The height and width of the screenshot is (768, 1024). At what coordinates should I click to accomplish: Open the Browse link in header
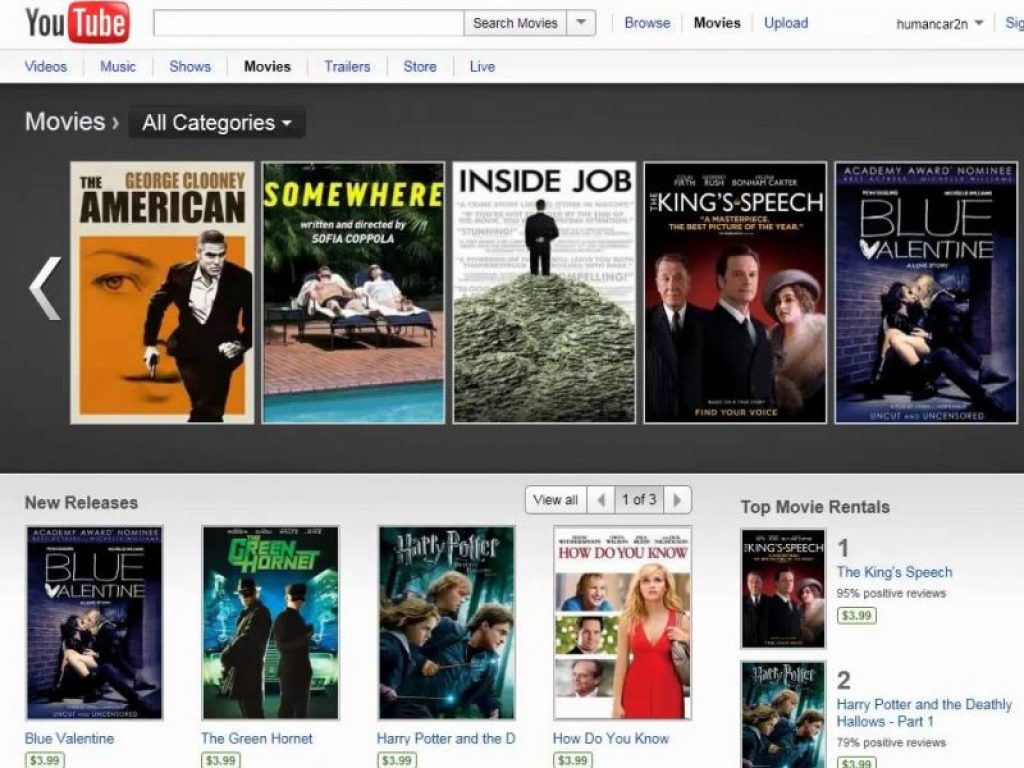pos(647,23)
